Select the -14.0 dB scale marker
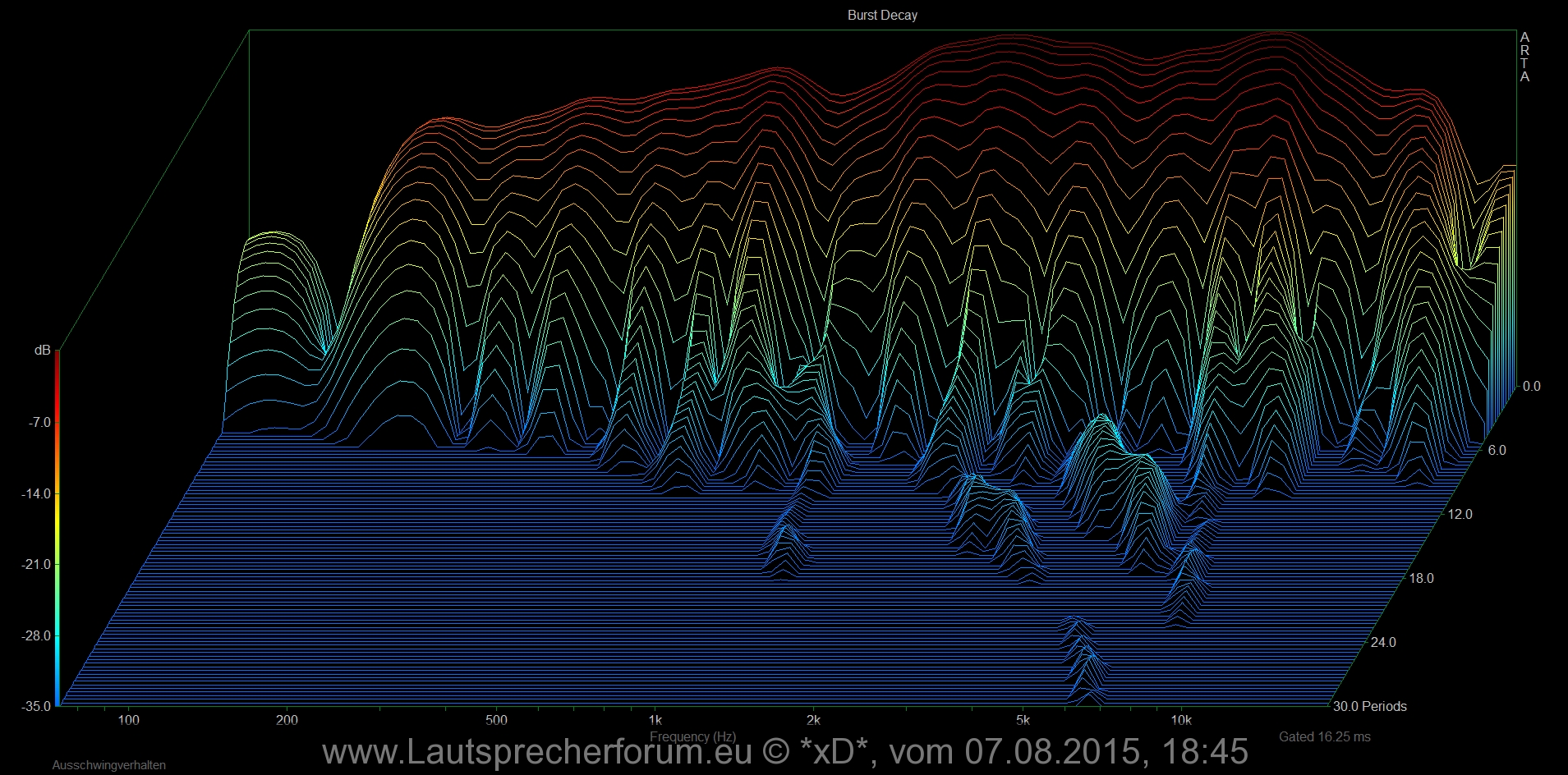Viewport: 1568px width, 775px height. pyautogui.click(x=35, y=493)
